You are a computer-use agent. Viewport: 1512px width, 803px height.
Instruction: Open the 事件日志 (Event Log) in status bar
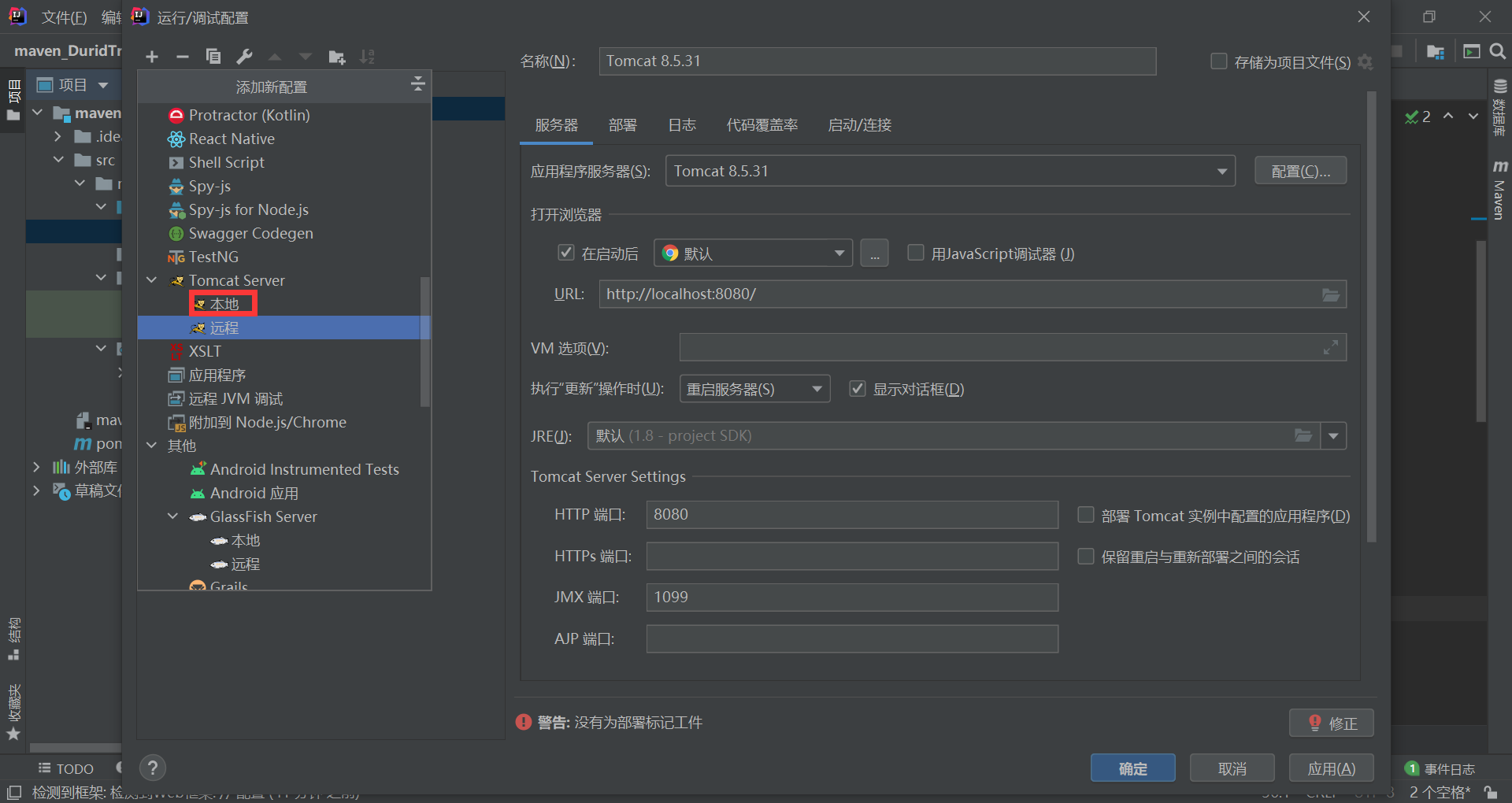pyautogui.click(x=1440, y=768)
